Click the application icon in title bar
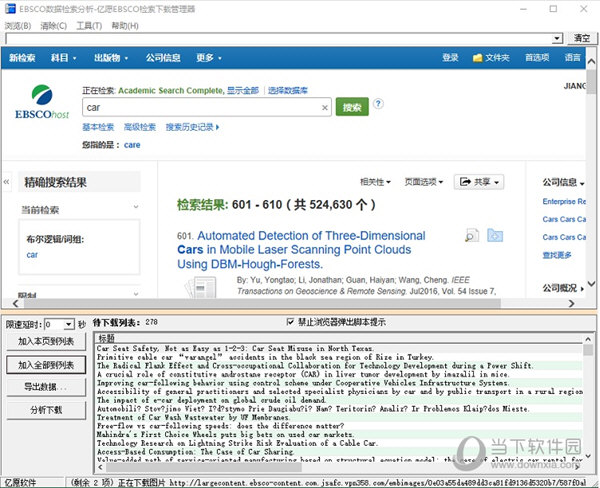Viewport: 600px width, 488px height. point(10,8)
